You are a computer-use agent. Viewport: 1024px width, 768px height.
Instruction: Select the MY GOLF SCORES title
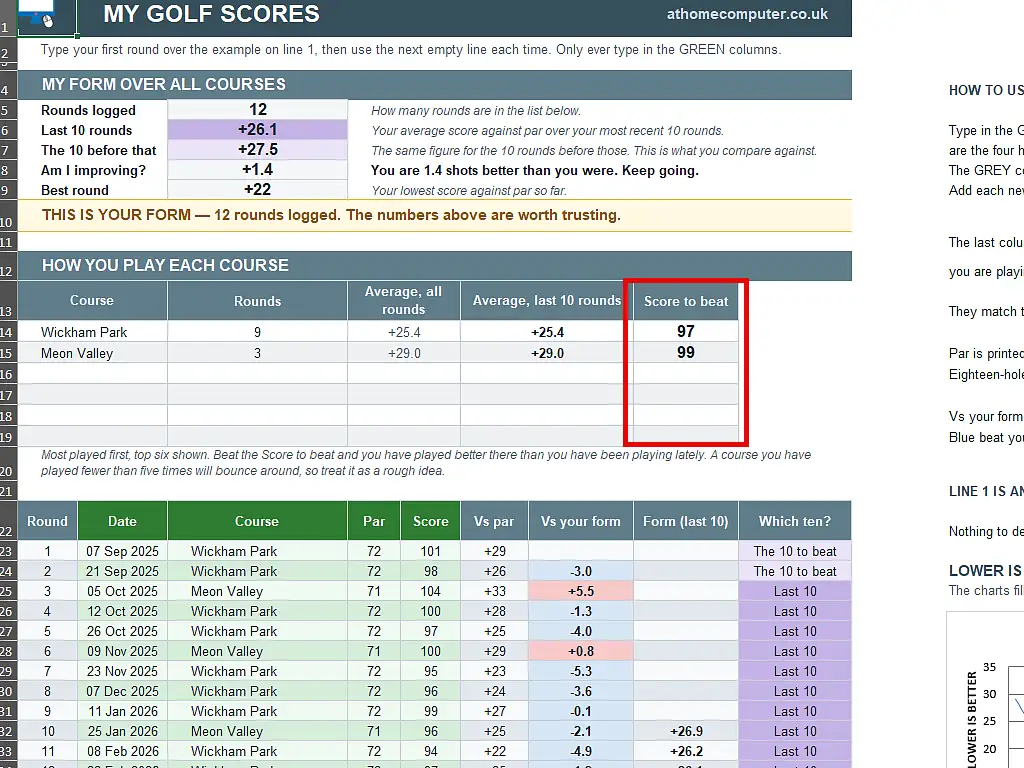212,14
